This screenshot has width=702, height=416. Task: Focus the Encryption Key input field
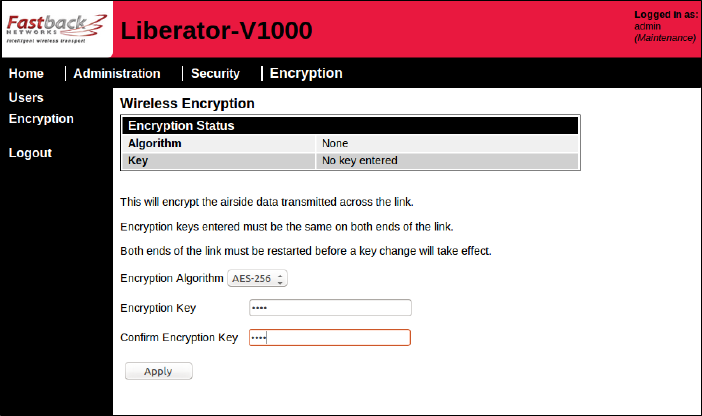tap(330, 308)
